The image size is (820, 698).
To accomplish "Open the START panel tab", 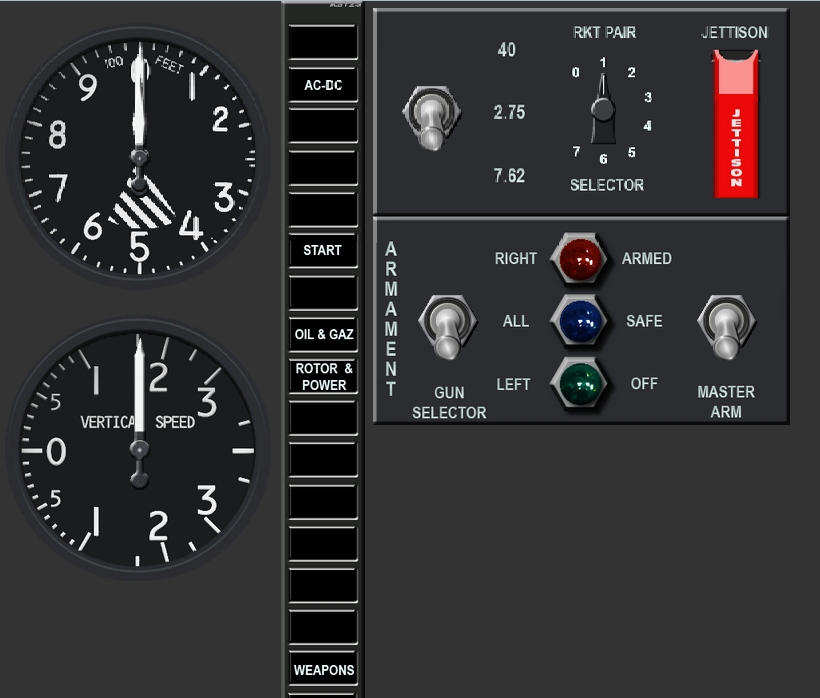I will pos(323,250).
